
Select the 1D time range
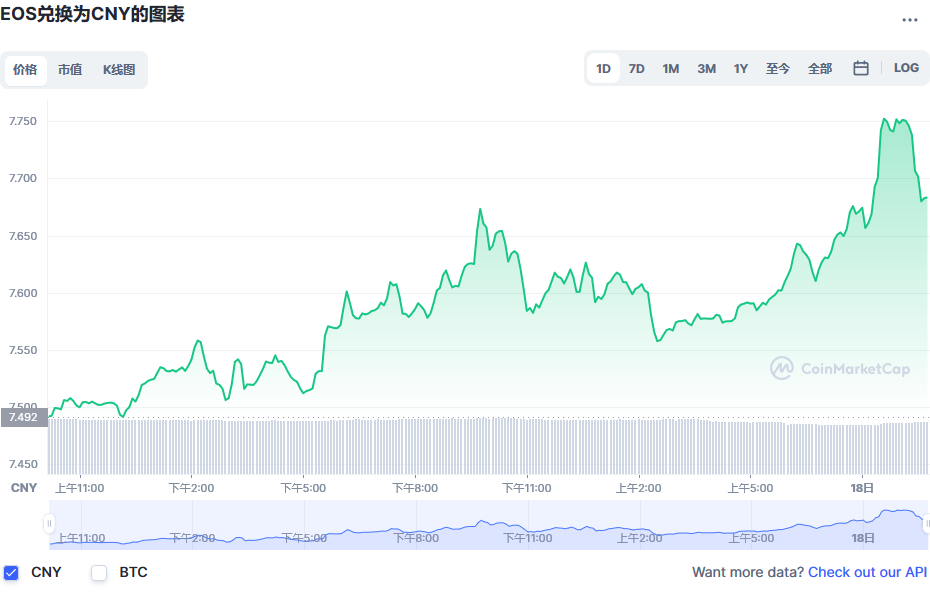(x=603, y=69)
